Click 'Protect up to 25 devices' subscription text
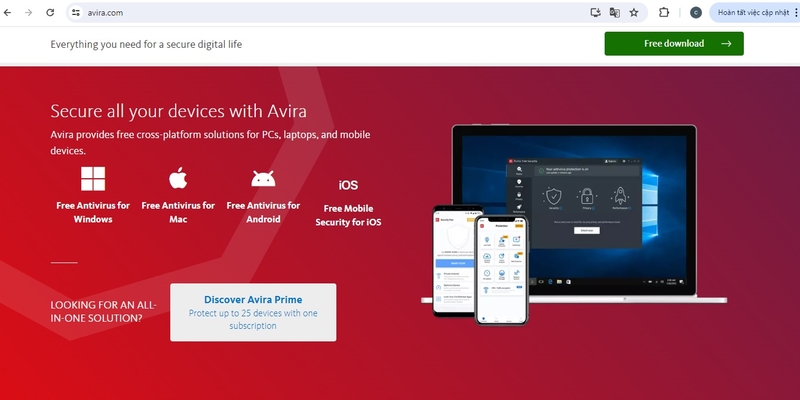The height and width of the screenshot is (400, 800). pos(253,319)
